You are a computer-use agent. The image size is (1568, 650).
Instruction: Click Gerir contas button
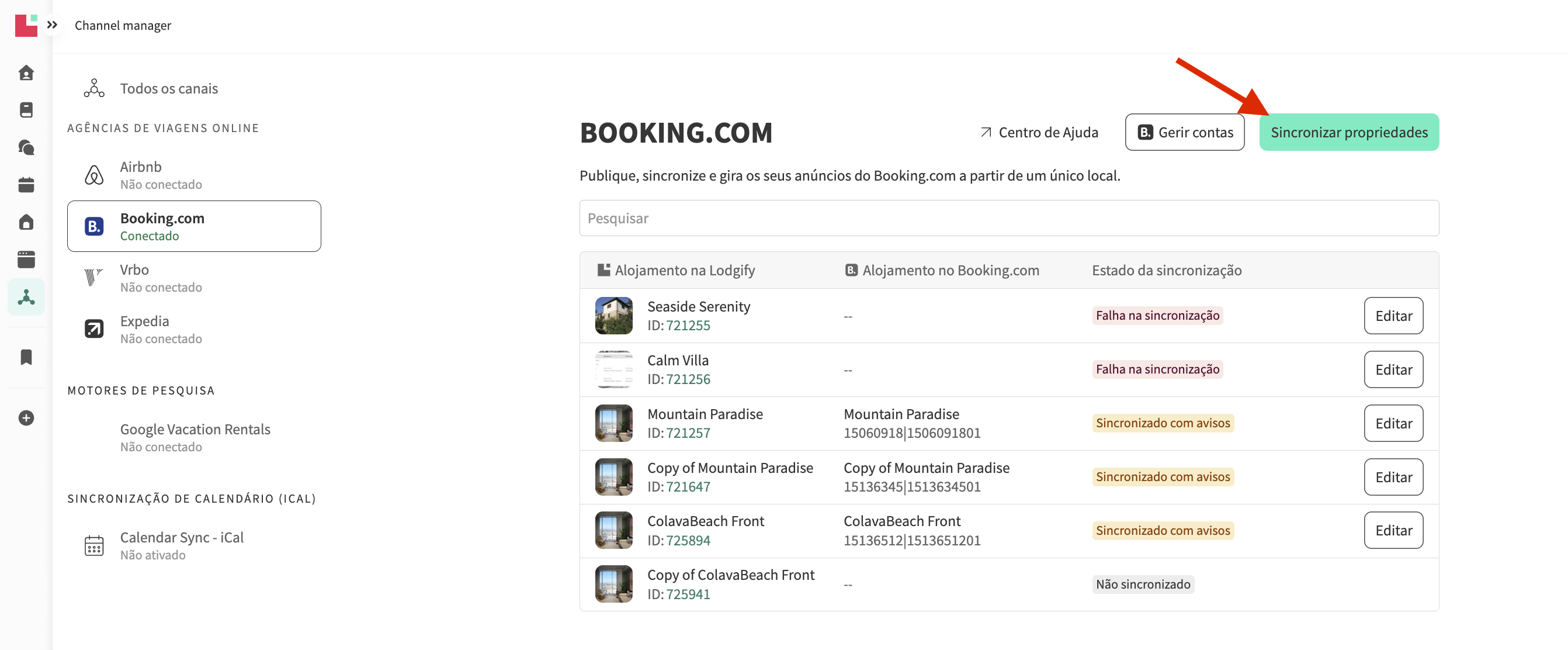(1184, 132)
